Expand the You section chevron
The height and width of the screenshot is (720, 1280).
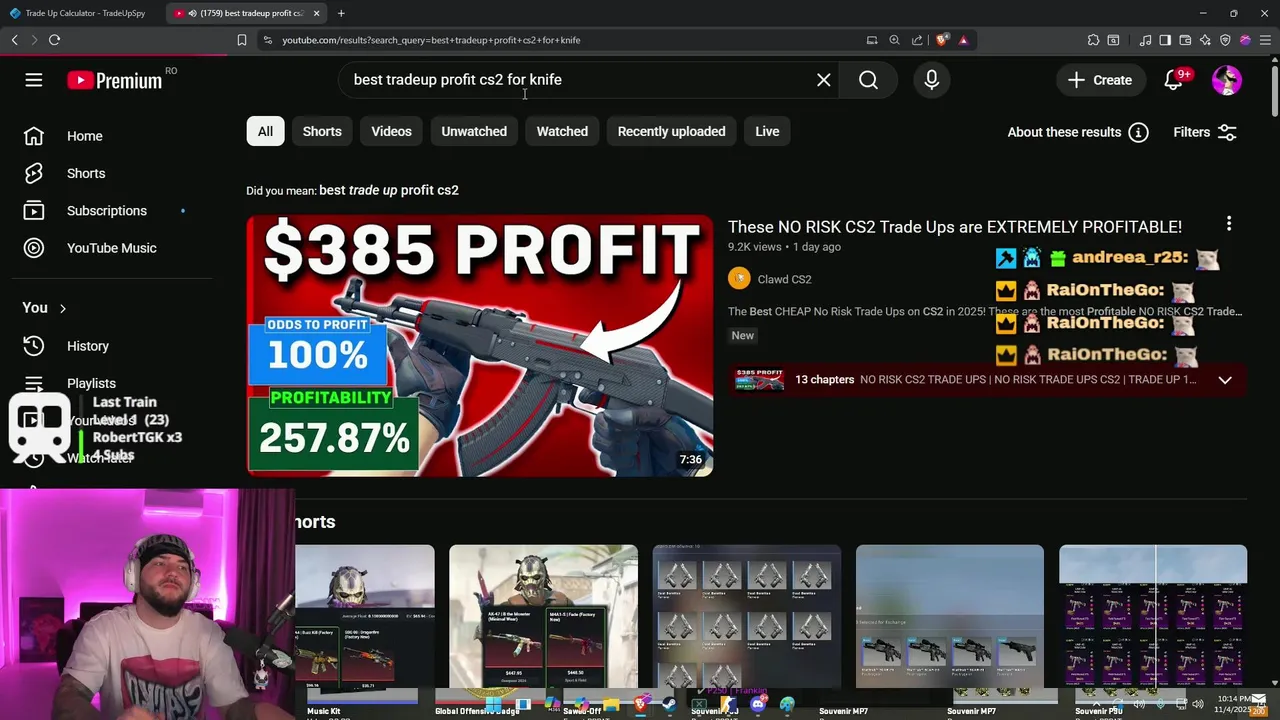click(62, 308)
